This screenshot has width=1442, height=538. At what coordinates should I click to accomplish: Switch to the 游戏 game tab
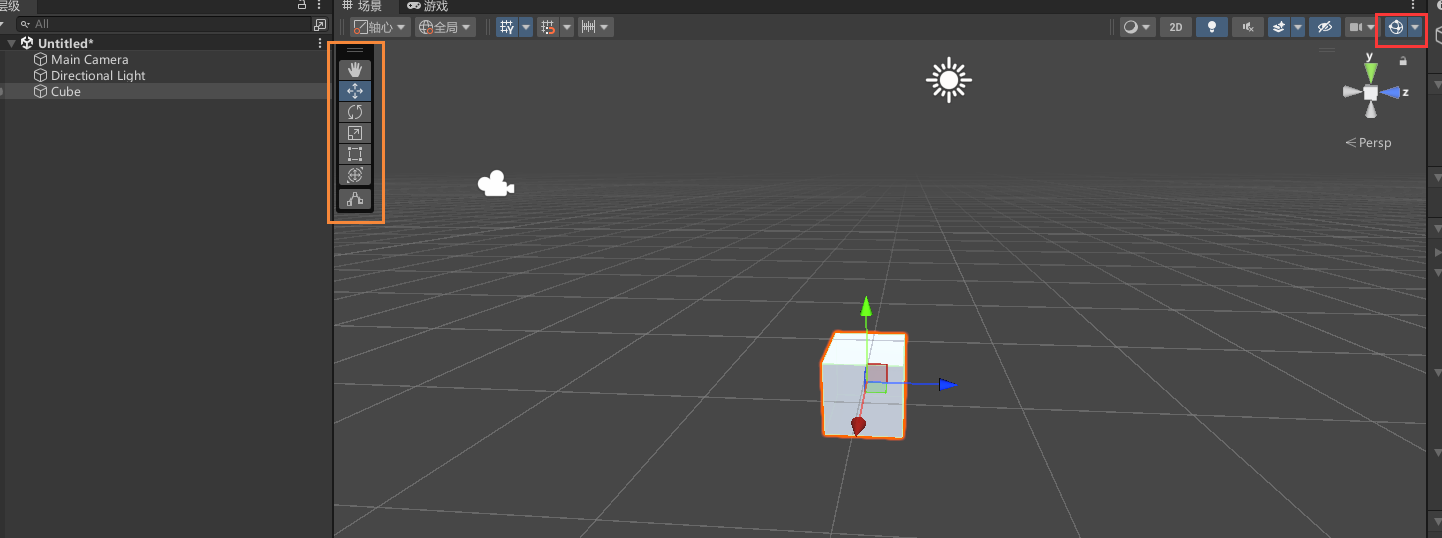point(428,6)
